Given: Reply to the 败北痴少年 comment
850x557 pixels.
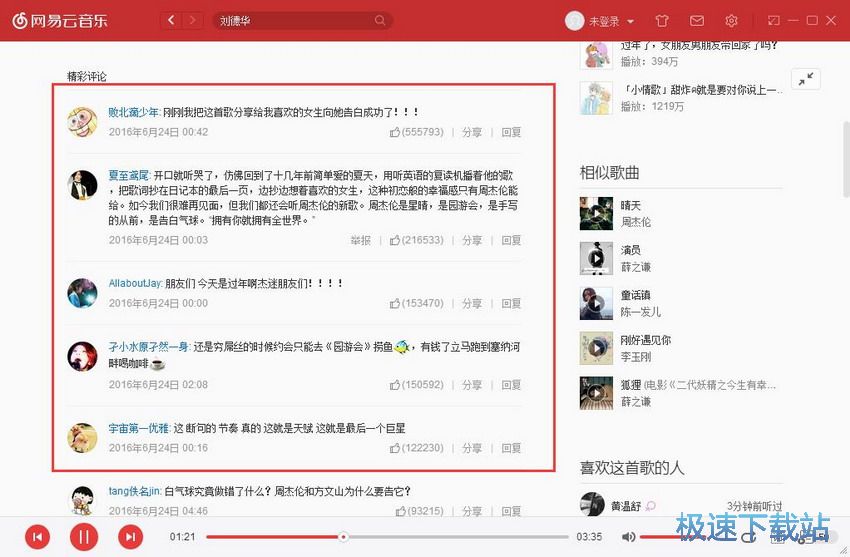Looking at the screenshot, I should [x=511, y=132].
